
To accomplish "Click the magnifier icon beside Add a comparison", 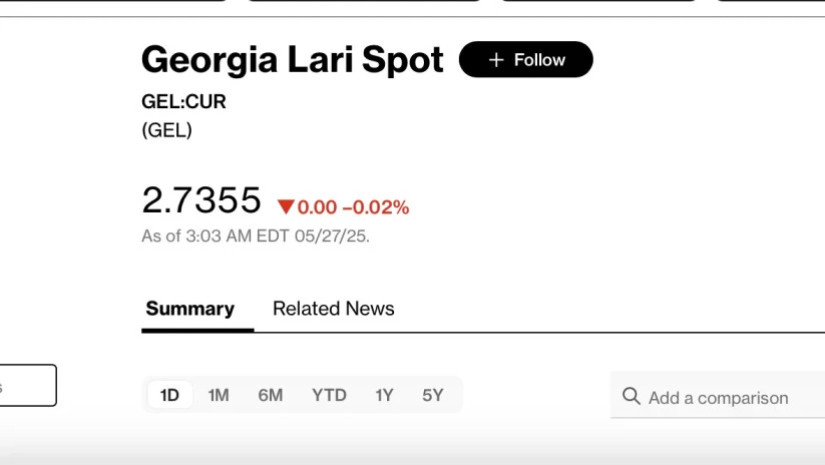I will tap(631, 396).
